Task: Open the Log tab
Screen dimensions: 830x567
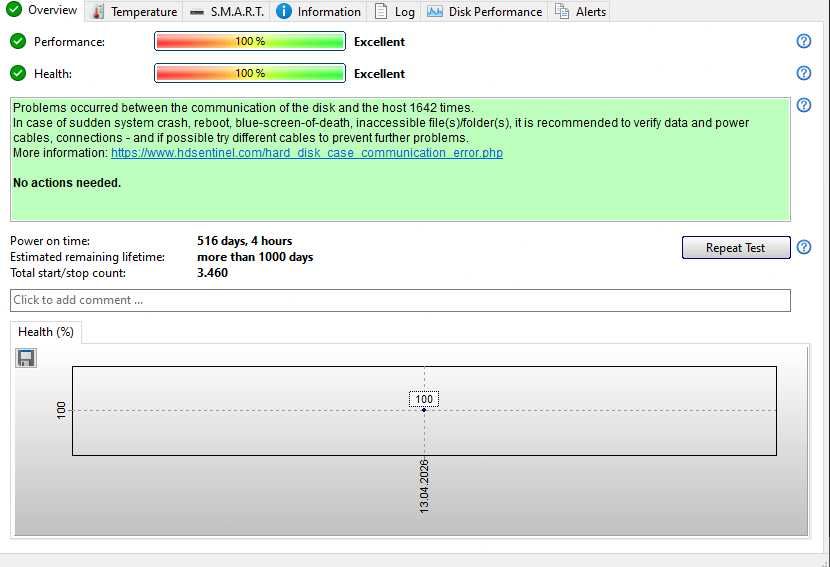Action: [x=394, y=12]
